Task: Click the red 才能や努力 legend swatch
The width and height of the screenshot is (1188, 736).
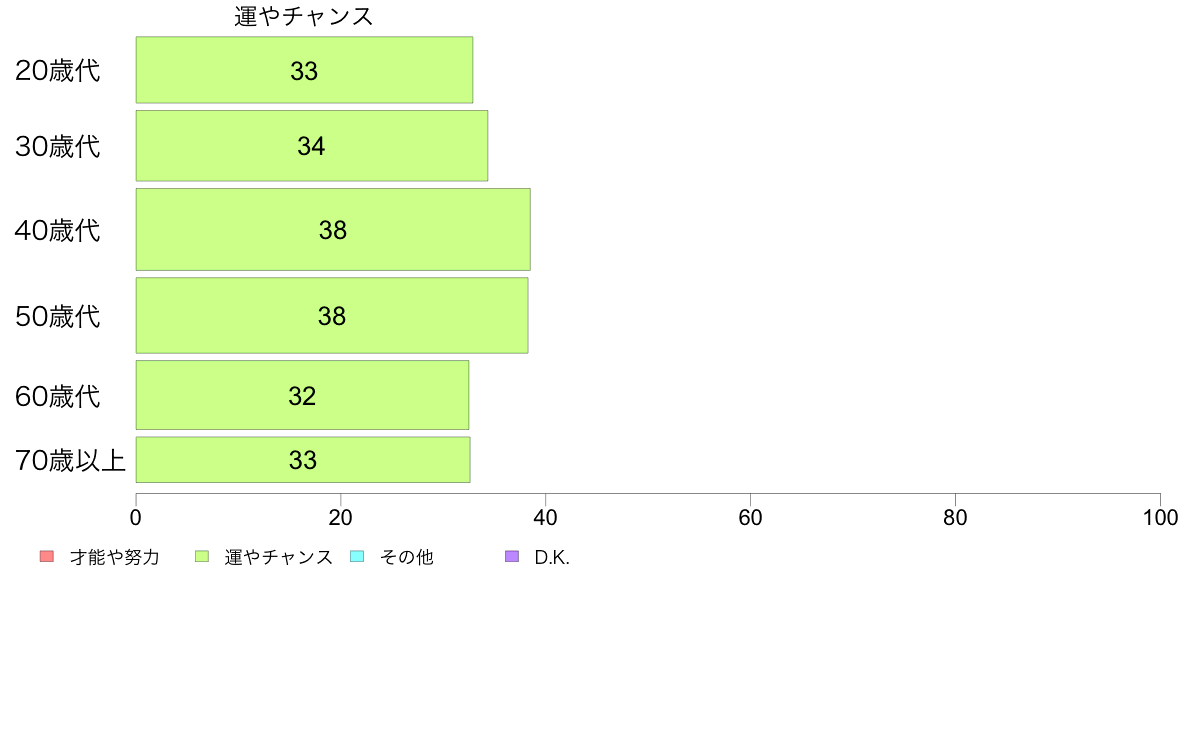Action: coord(47,556)
